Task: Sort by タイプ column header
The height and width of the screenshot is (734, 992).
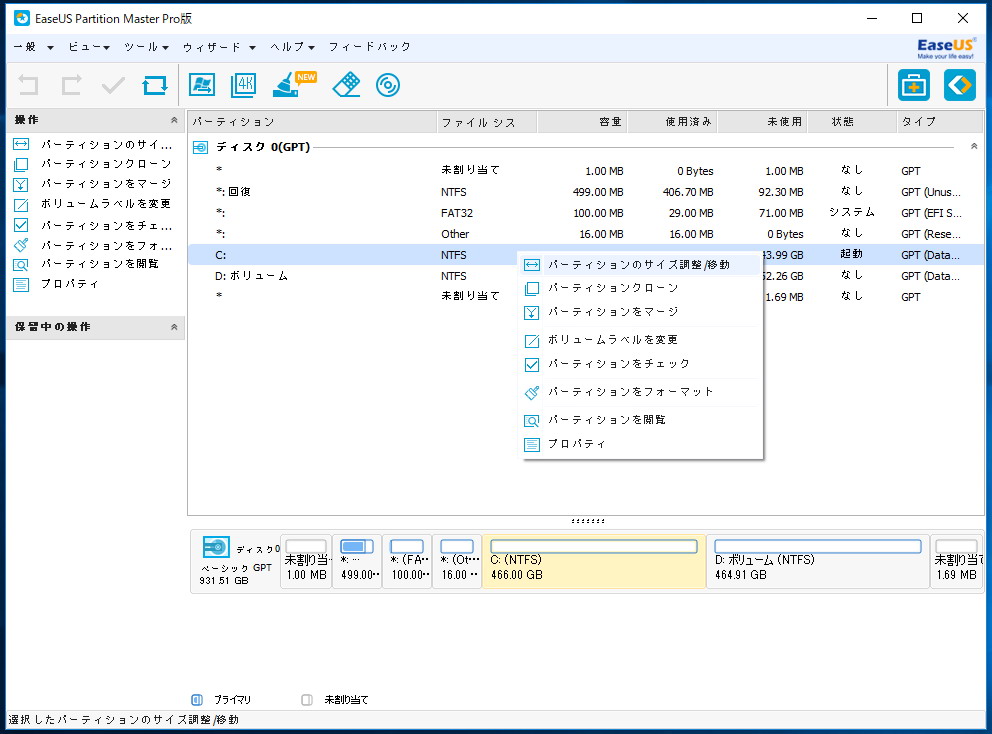Action: (x=940, y=121)
